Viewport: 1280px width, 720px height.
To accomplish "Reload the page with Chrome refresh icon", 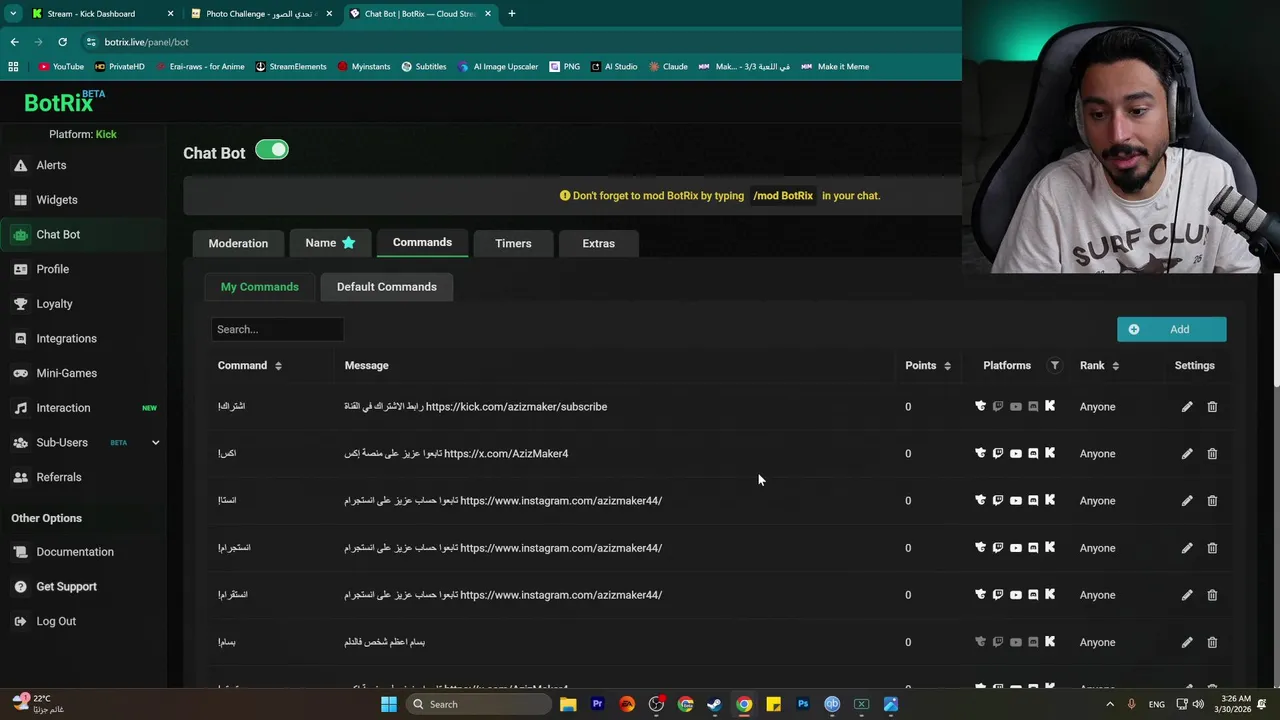I will (62, 42).
